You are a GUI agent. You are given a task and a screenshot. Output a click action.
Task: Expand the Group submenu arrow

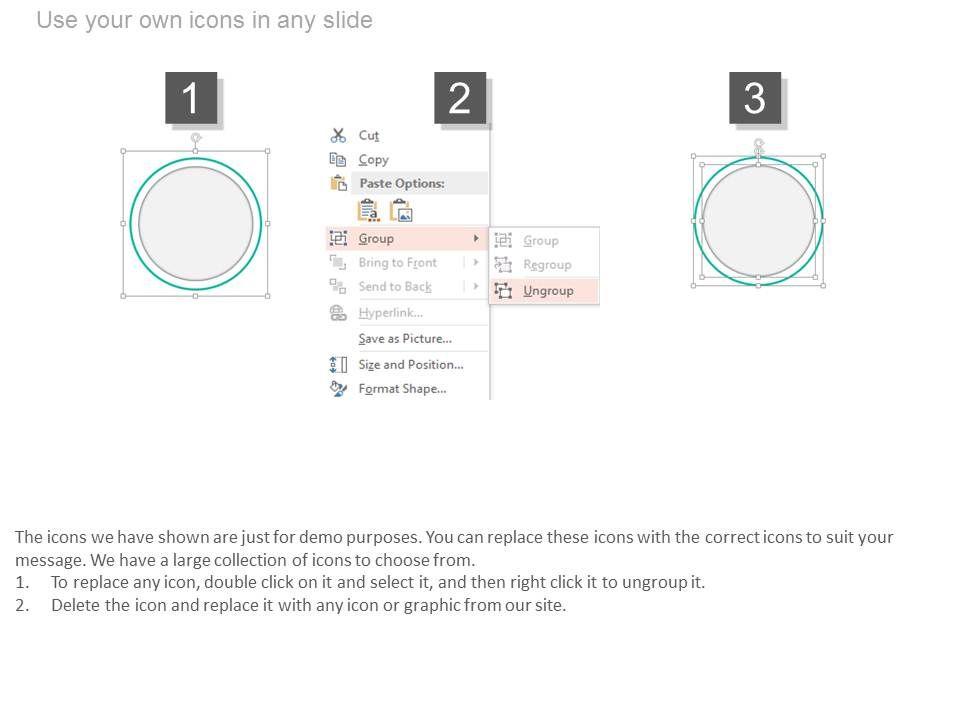(x=476, y=238)
